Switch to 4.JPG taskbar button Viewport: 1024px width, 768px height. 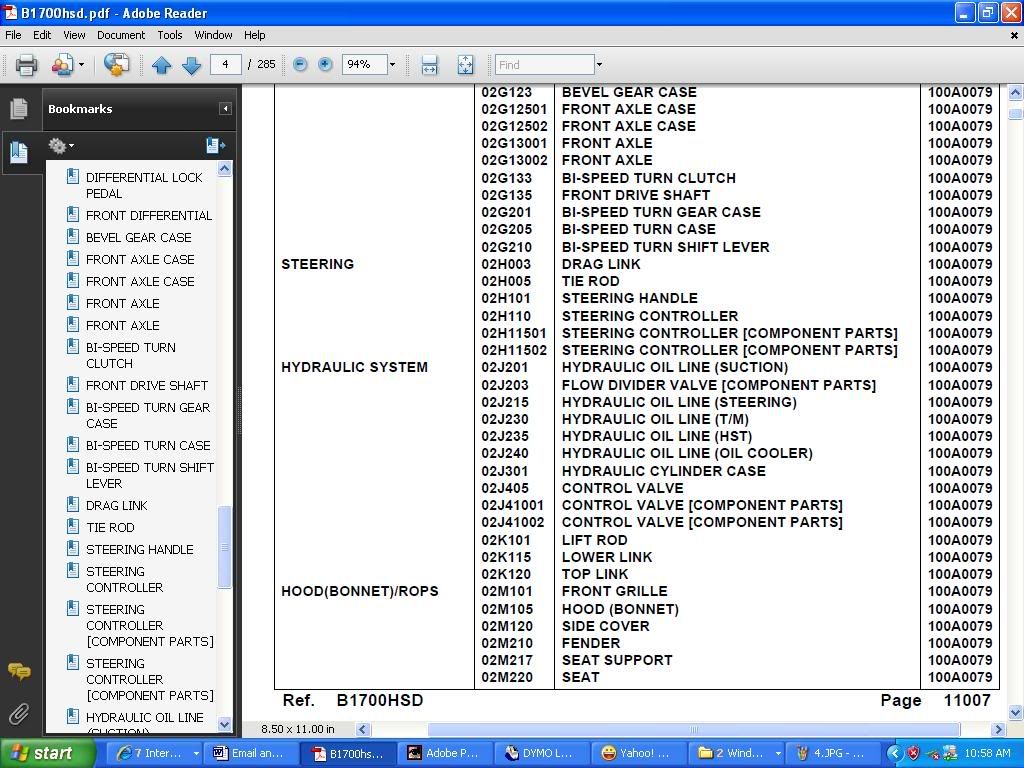point(831,754)
